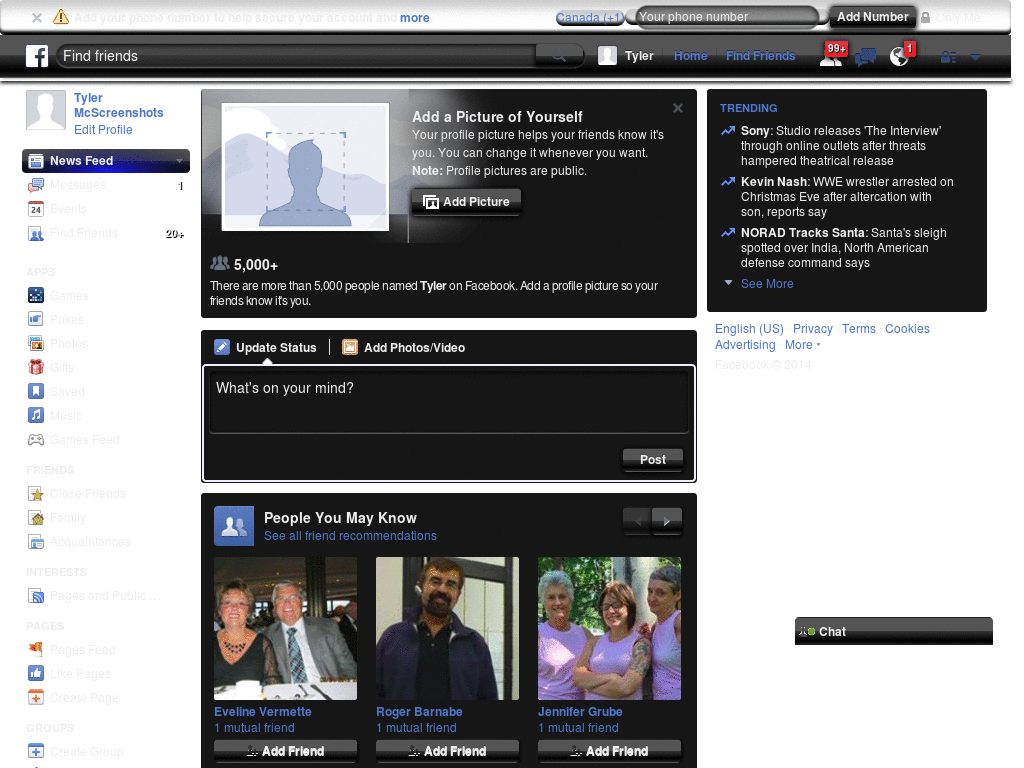Open the Gifts app icon
The image size is (1024, 768).
pyautogui.click(x=36, y=367)
